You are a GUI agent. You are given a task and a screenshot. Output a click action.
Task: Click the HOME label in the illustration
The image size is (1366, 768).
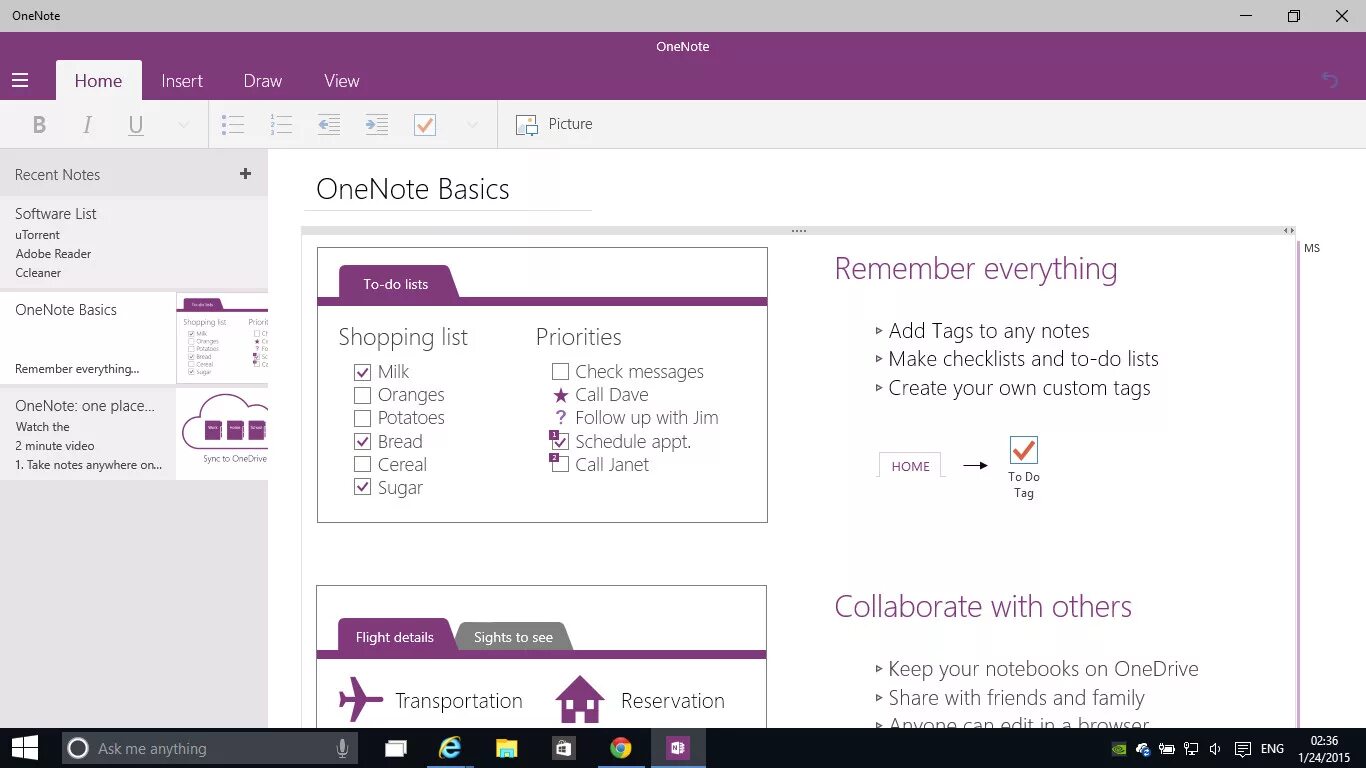[910, 466]
